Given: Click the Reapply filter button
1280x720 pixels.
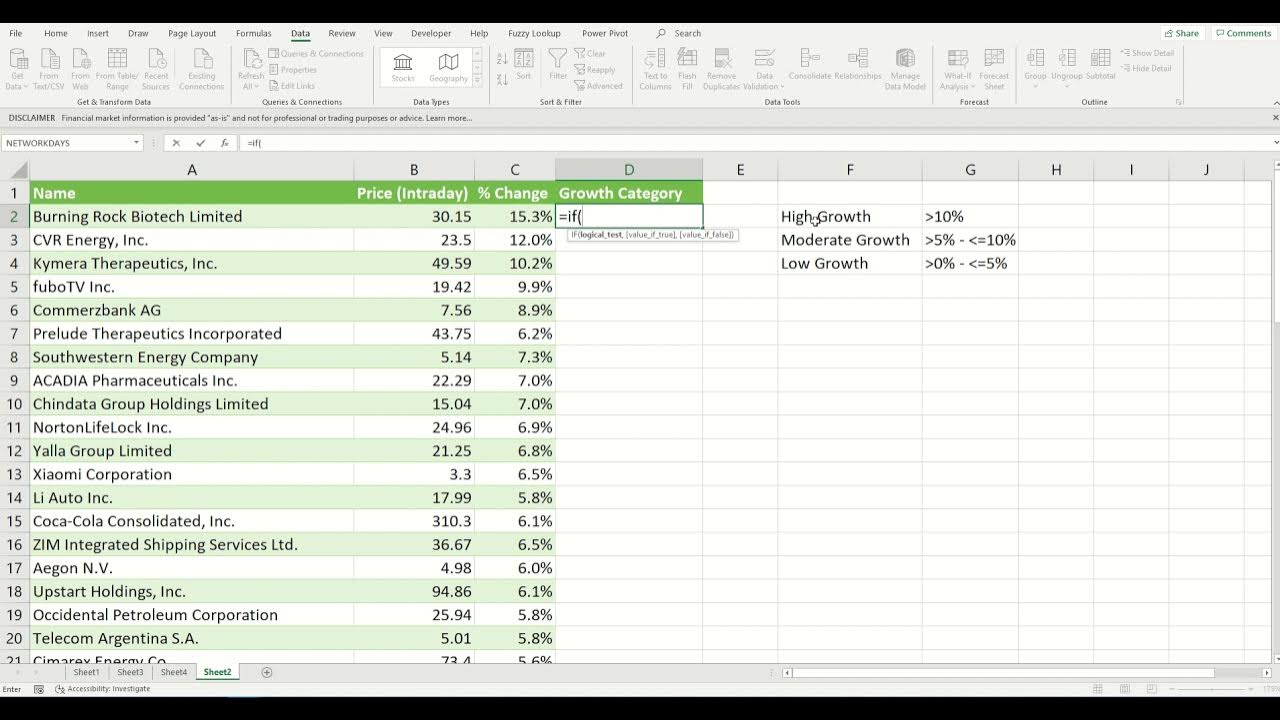Looking at the screenshot, I should [x=595, y=70].
